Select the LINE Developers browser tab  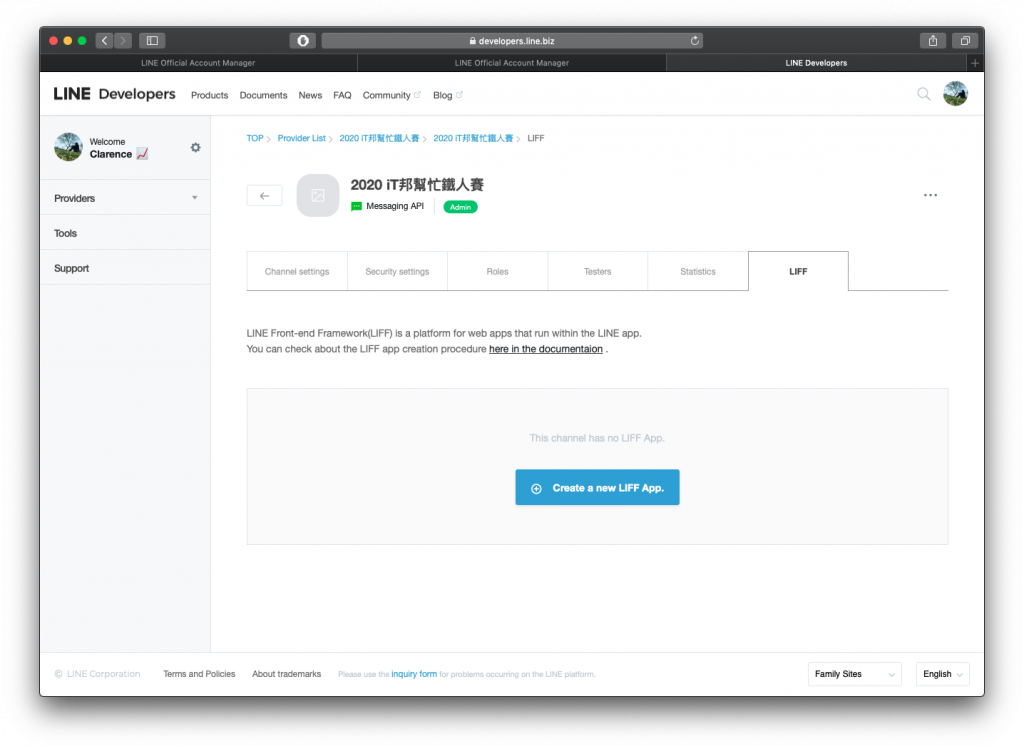click(816, 63)
